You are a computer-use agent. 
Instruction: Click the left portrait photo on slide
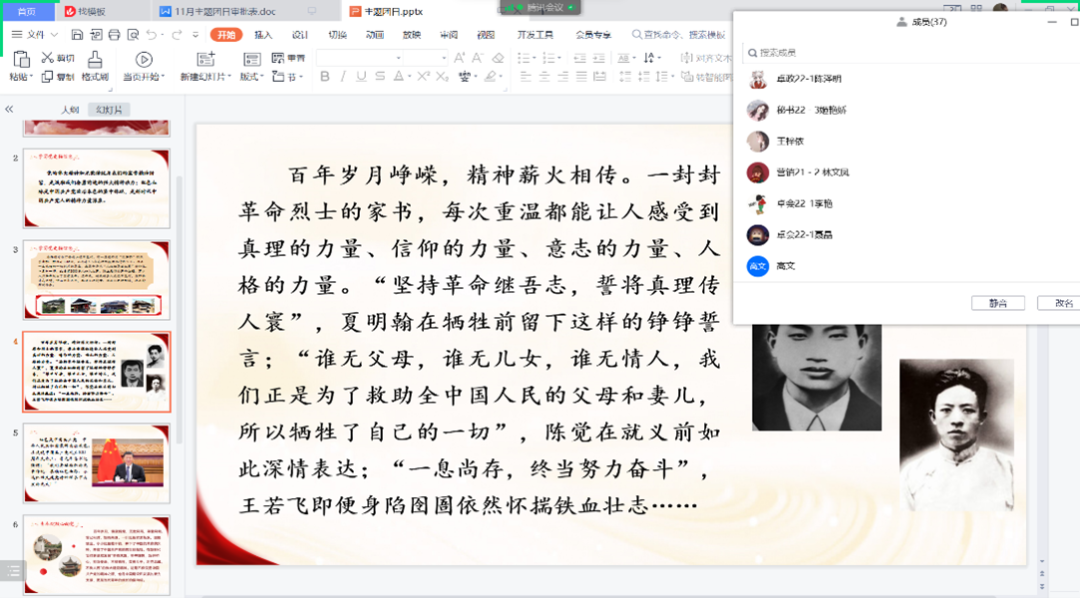tap(816, 378)
